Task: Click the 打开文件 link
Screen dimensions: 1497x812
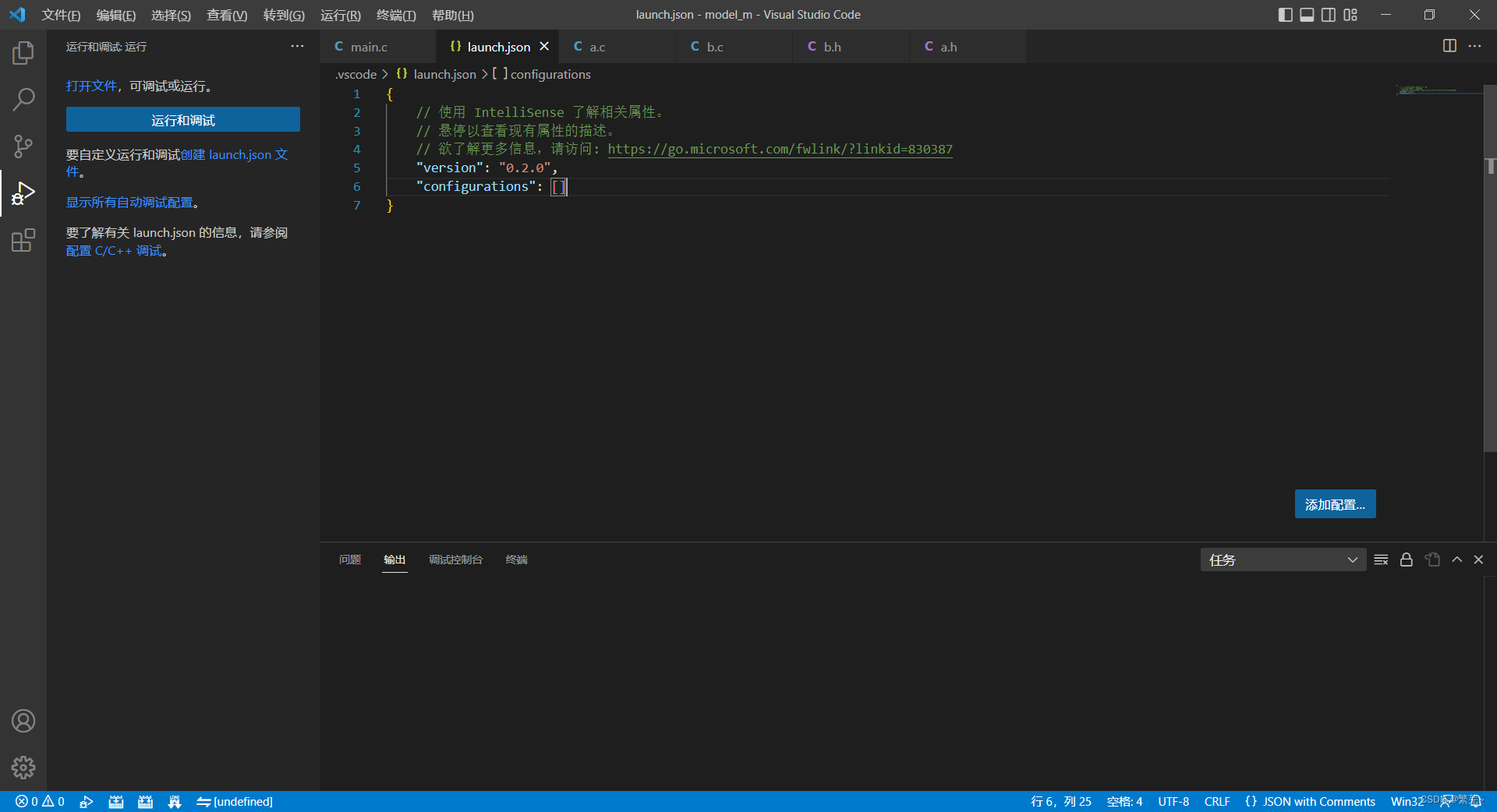Action: [x=91, y=86]
